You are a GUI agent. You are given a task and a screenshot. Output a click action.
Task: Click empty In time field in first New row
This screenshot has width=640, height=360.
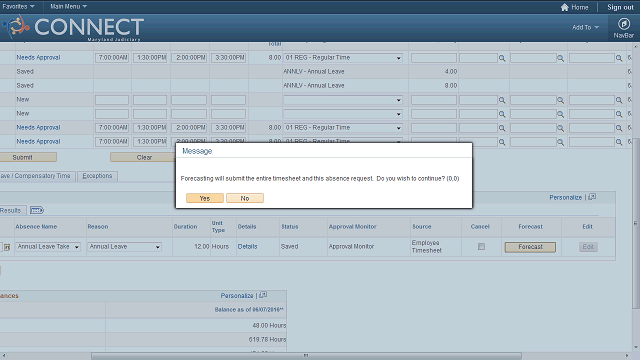(x=112, y=100)
